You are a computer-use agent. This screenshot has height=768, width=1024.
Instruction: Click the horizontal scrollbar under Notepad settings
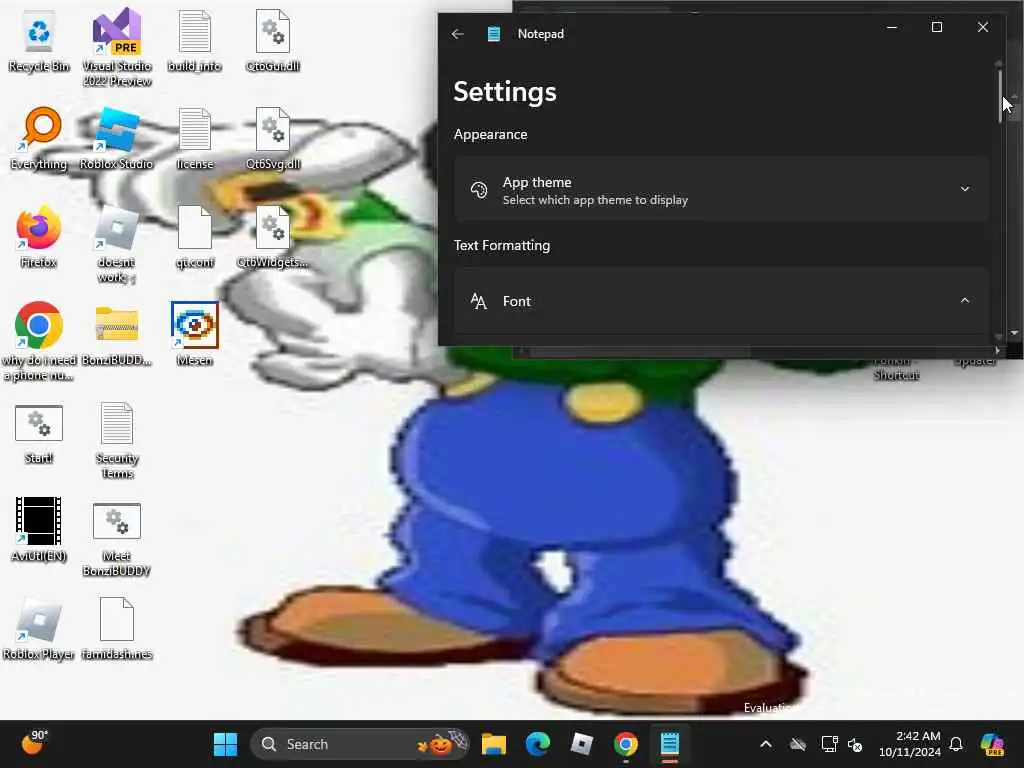tap(640, 352)
